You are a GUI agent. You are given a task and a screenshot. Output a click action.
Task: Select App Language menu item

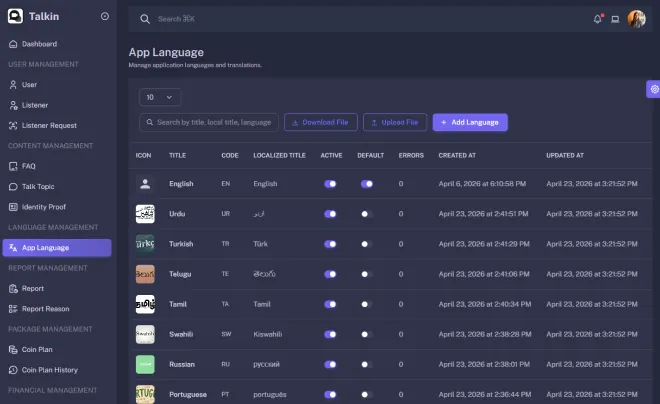[57, 247]
